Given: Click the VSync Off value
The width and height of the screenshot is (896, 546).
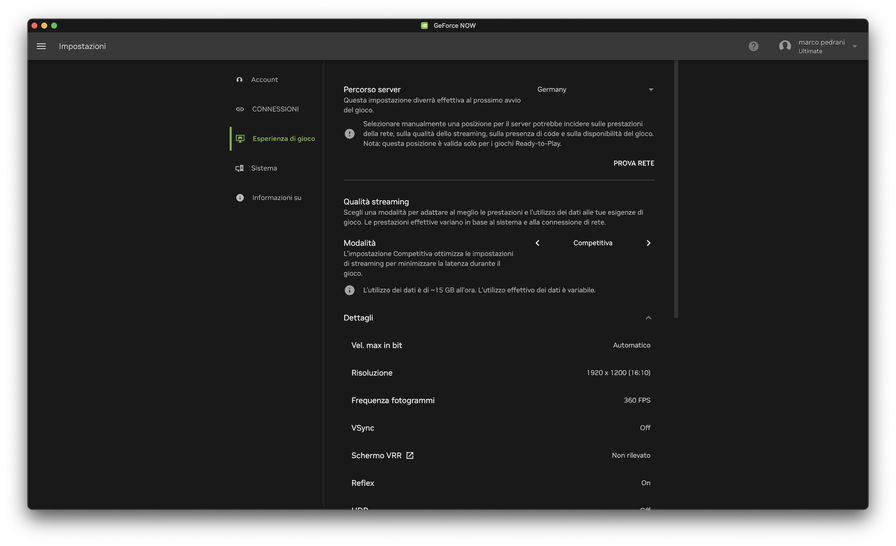Looking at the screenshot, I should coord(645,428).
